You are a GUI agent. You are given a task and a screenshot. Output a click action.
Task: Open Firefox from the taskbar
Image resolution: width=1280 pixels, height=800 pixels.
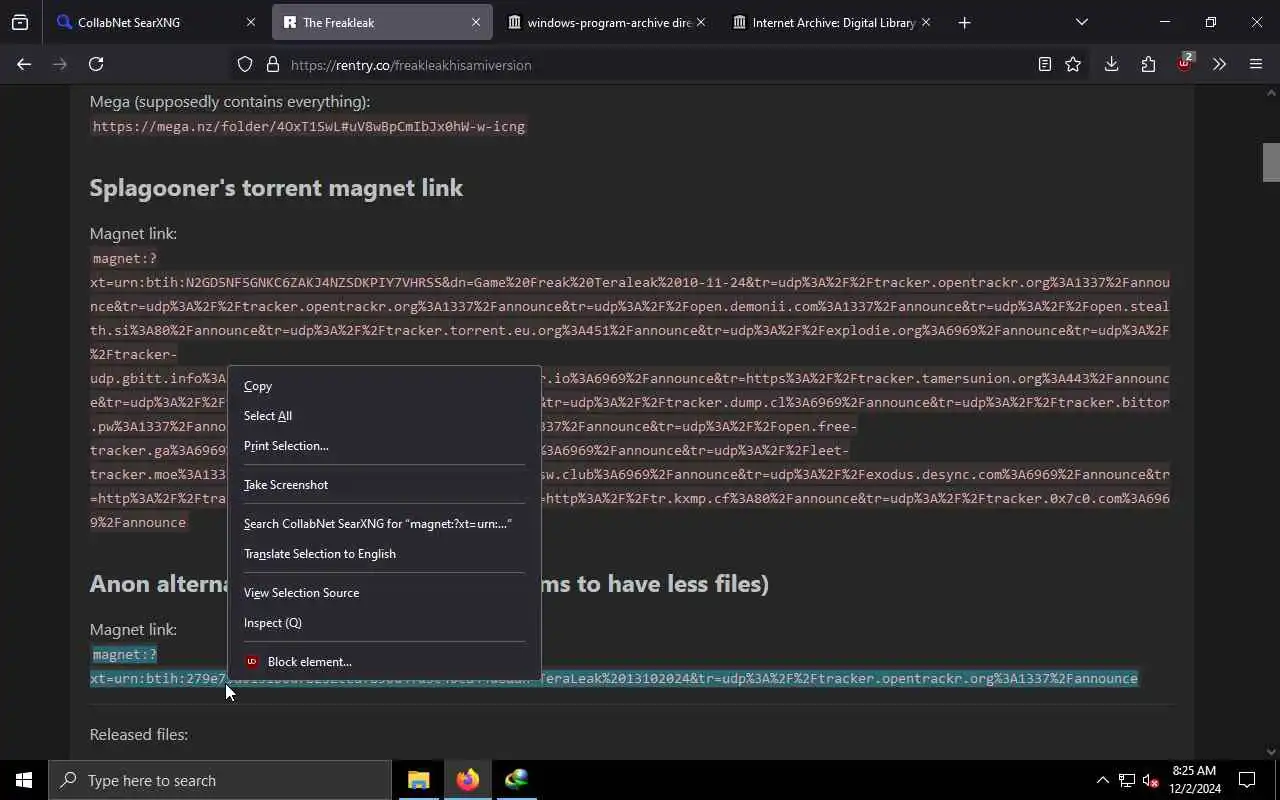(x=467, y=780)
